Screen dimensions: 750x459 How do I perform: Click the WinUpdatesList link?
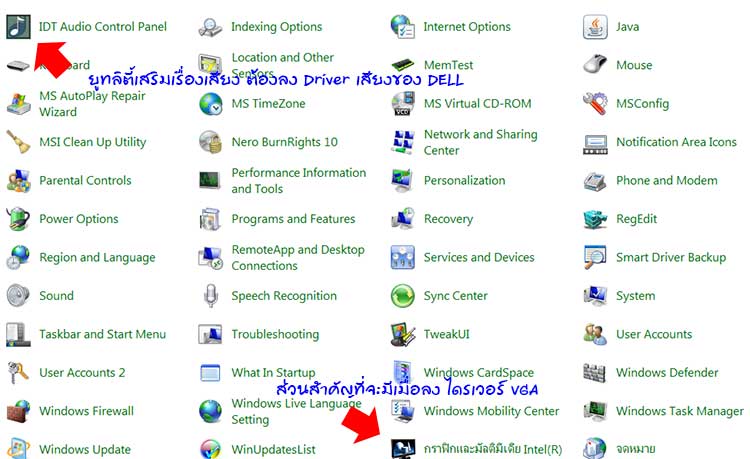pyautogui.click(x=273, y=449)
